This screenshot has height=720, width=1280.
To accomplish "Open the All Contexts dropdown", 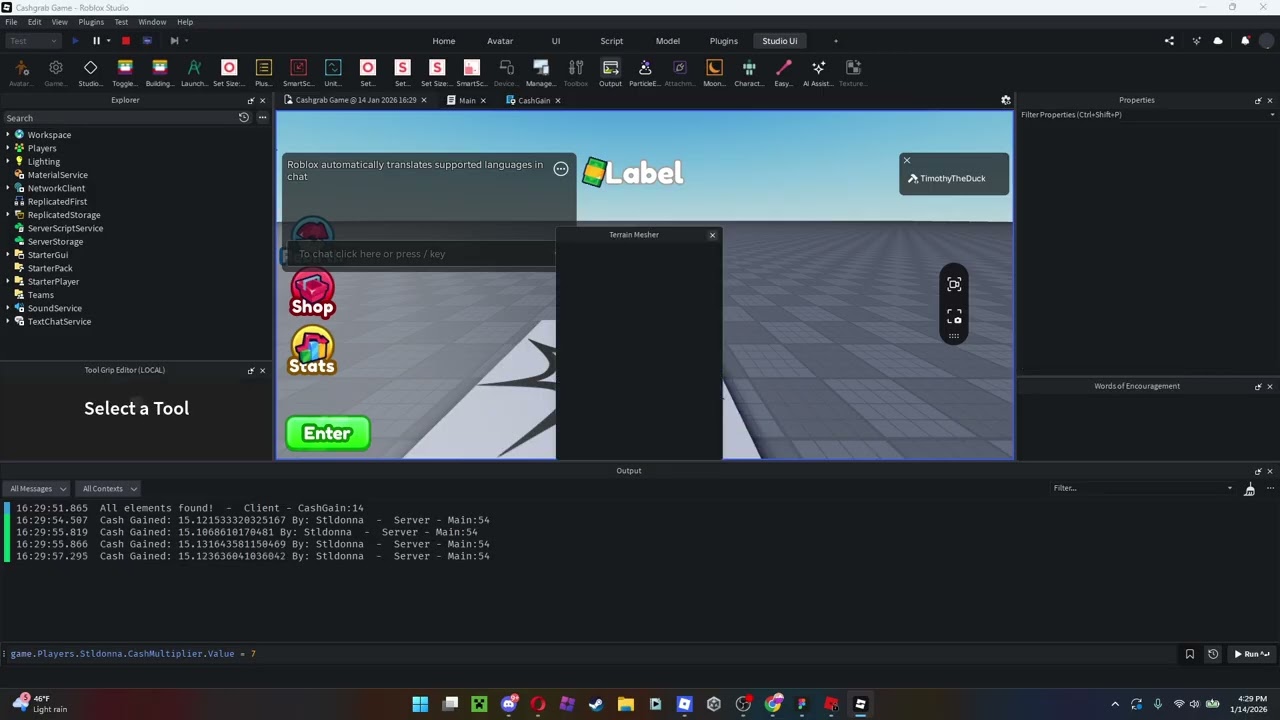I will (x=108, y=489).
